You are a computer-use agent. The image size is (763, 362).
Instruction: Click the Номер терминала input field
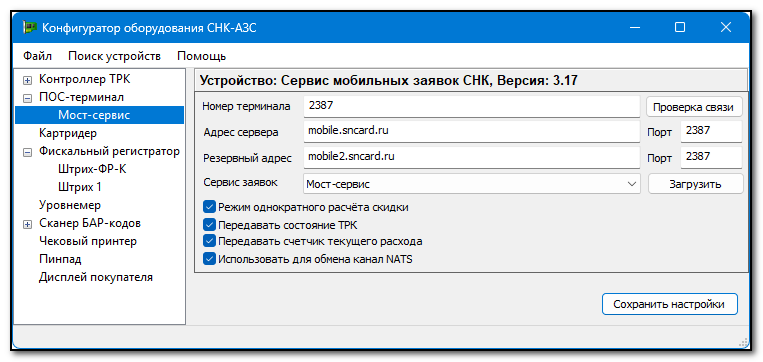(472, 106)
